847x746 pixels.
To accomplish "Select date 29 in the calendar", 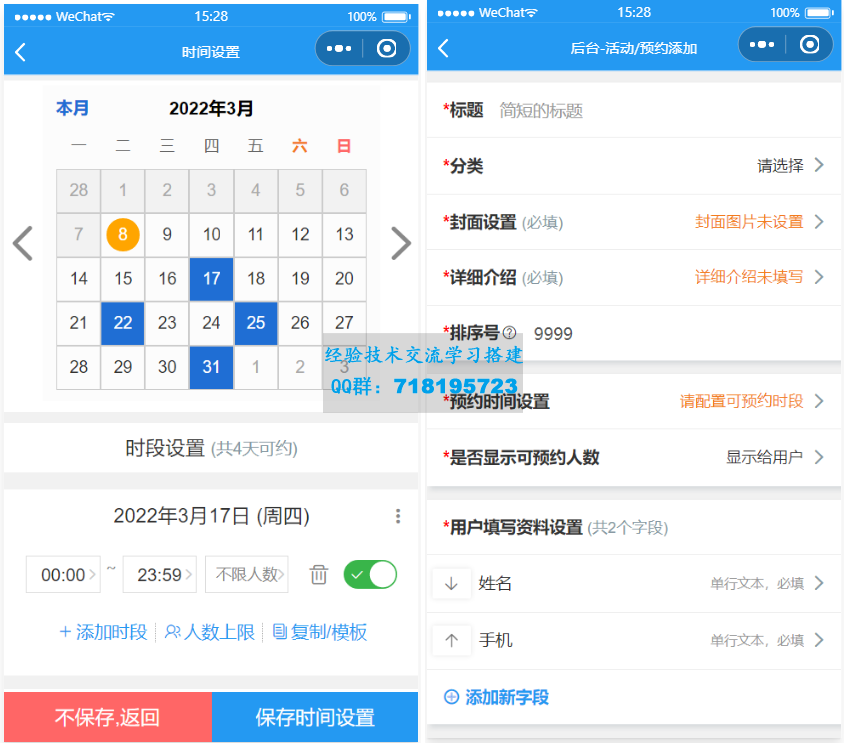I will coord(123,368).
